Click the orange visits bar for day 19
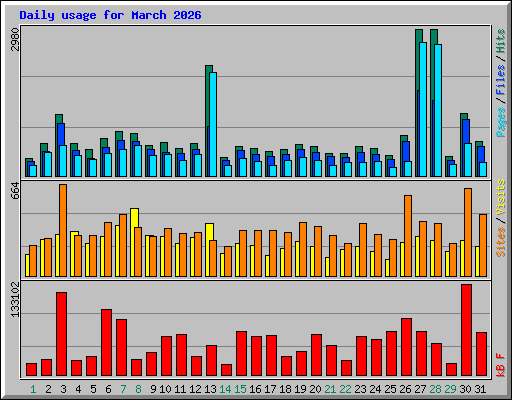Viewport: 512px width, 400px height. (303, 249)
